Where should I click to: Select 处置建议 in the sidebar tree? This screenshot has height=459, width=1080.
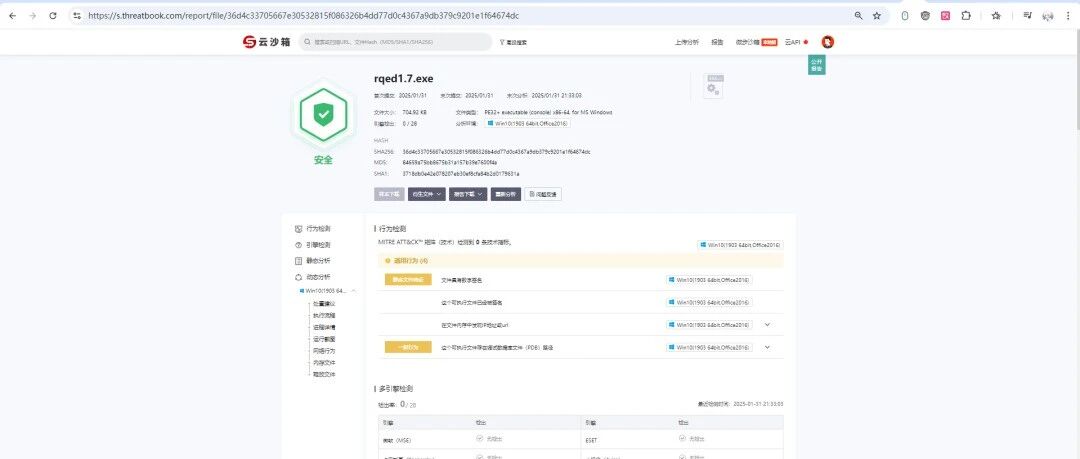(x=324, y=303)
